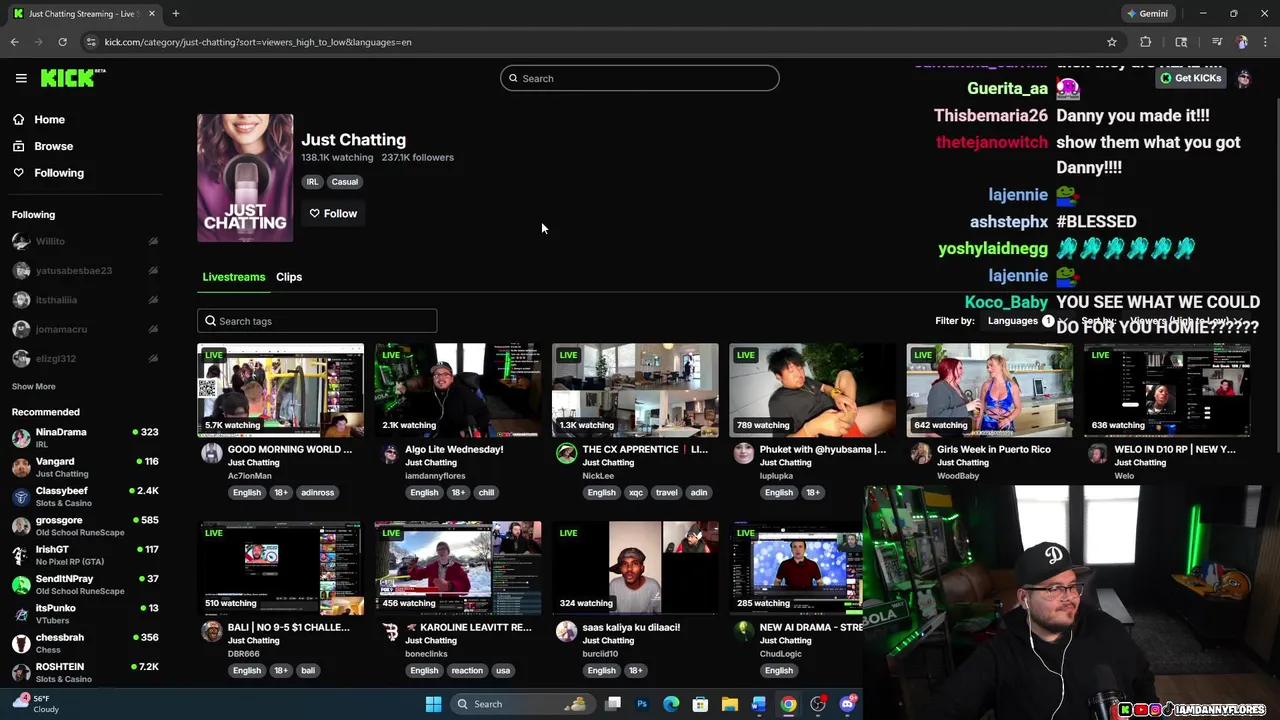
Task: Click Get KICKs button
Action: click(x=1191, y=78)
